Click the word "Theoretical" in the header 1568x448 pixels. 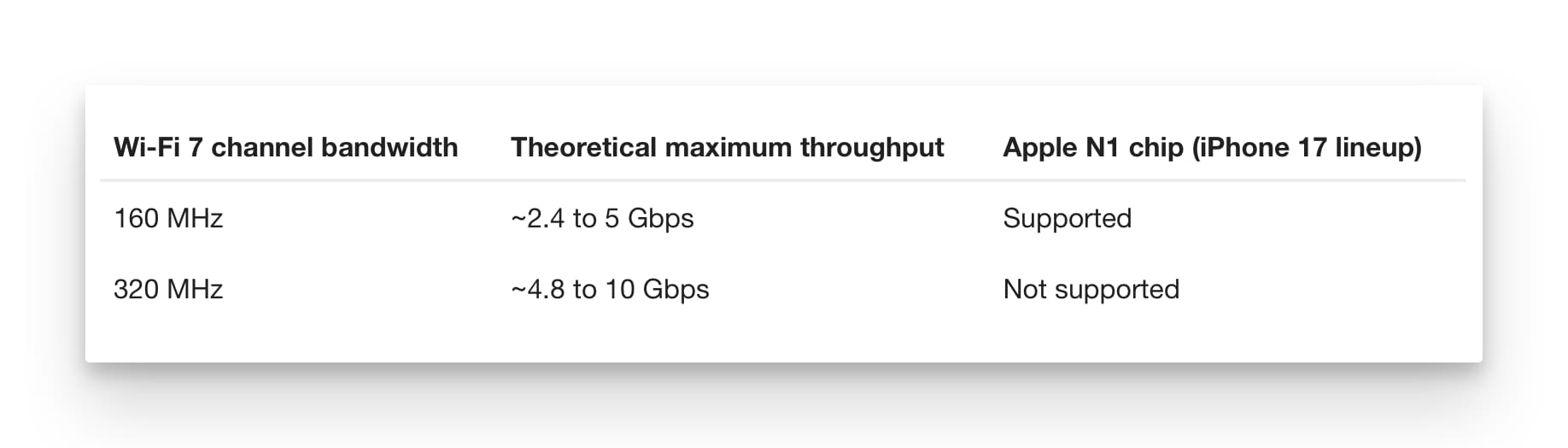click(x=584, y=147)
